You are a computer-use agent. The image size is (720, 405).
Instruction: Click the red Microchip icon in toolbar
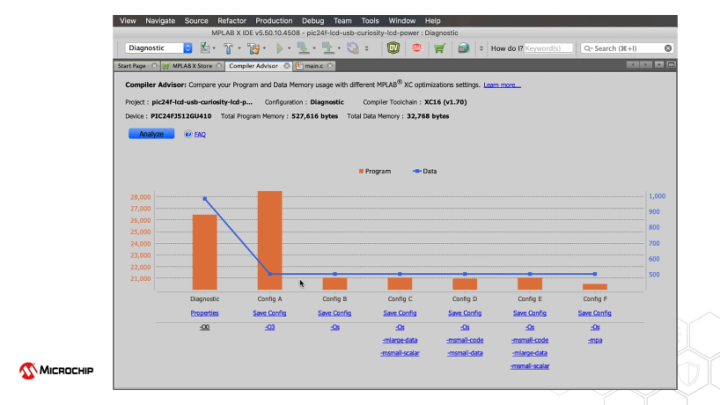(x=418, y=48)
